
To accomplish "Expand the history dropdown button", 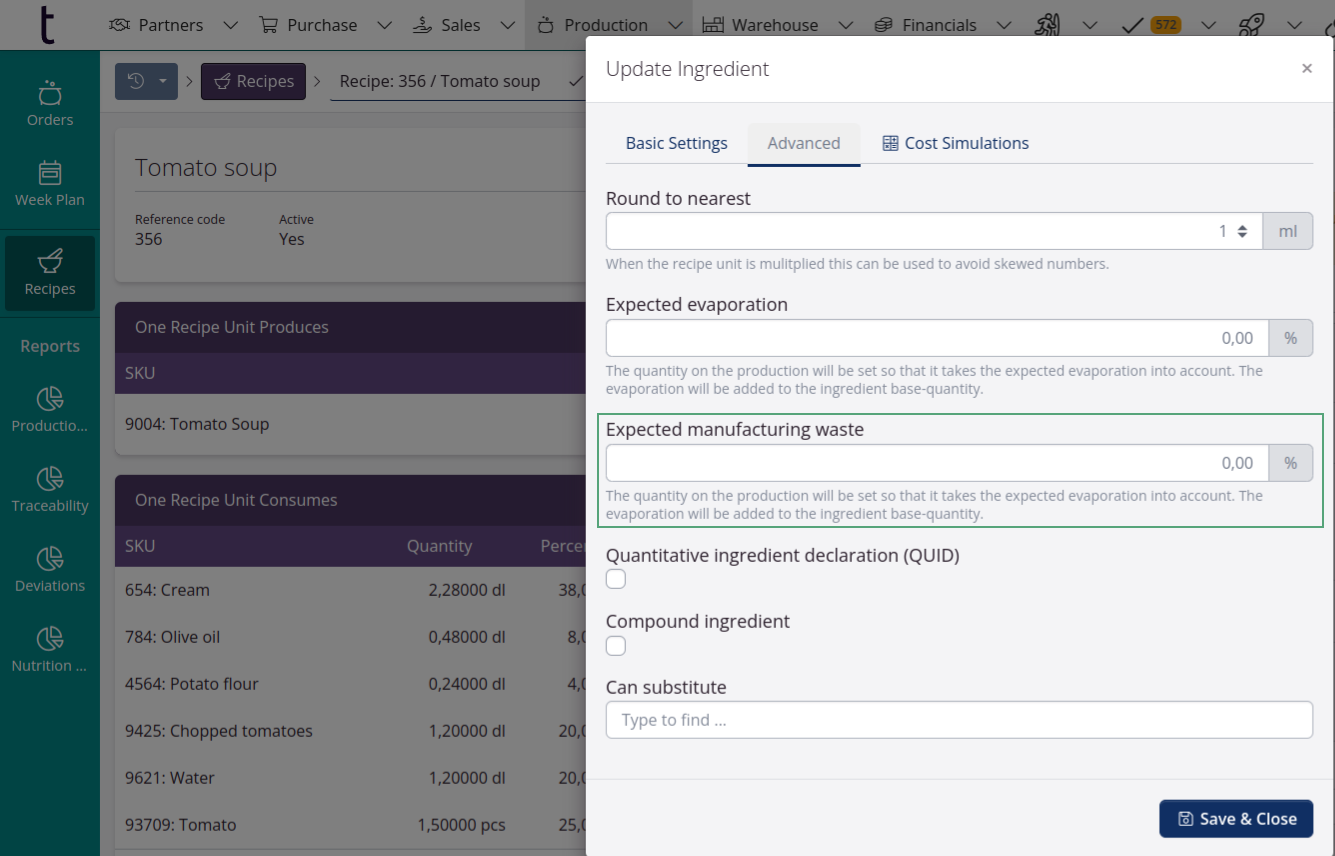I will (146, 81).
